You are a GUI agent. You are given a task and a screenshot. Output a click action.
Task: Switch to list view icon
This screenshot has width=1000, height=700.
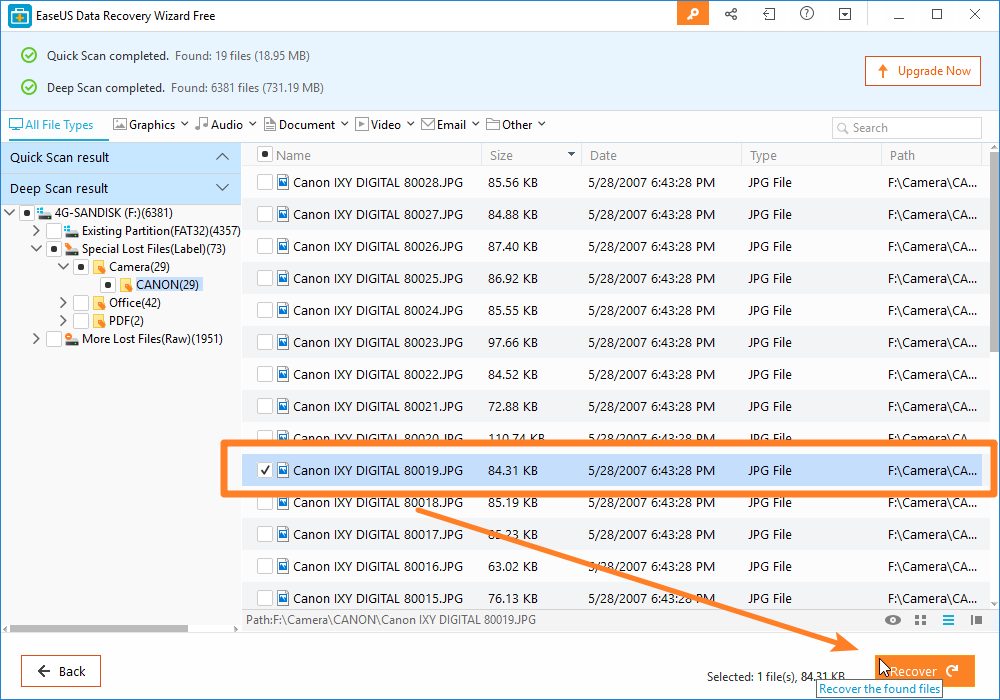pos(948,620)
